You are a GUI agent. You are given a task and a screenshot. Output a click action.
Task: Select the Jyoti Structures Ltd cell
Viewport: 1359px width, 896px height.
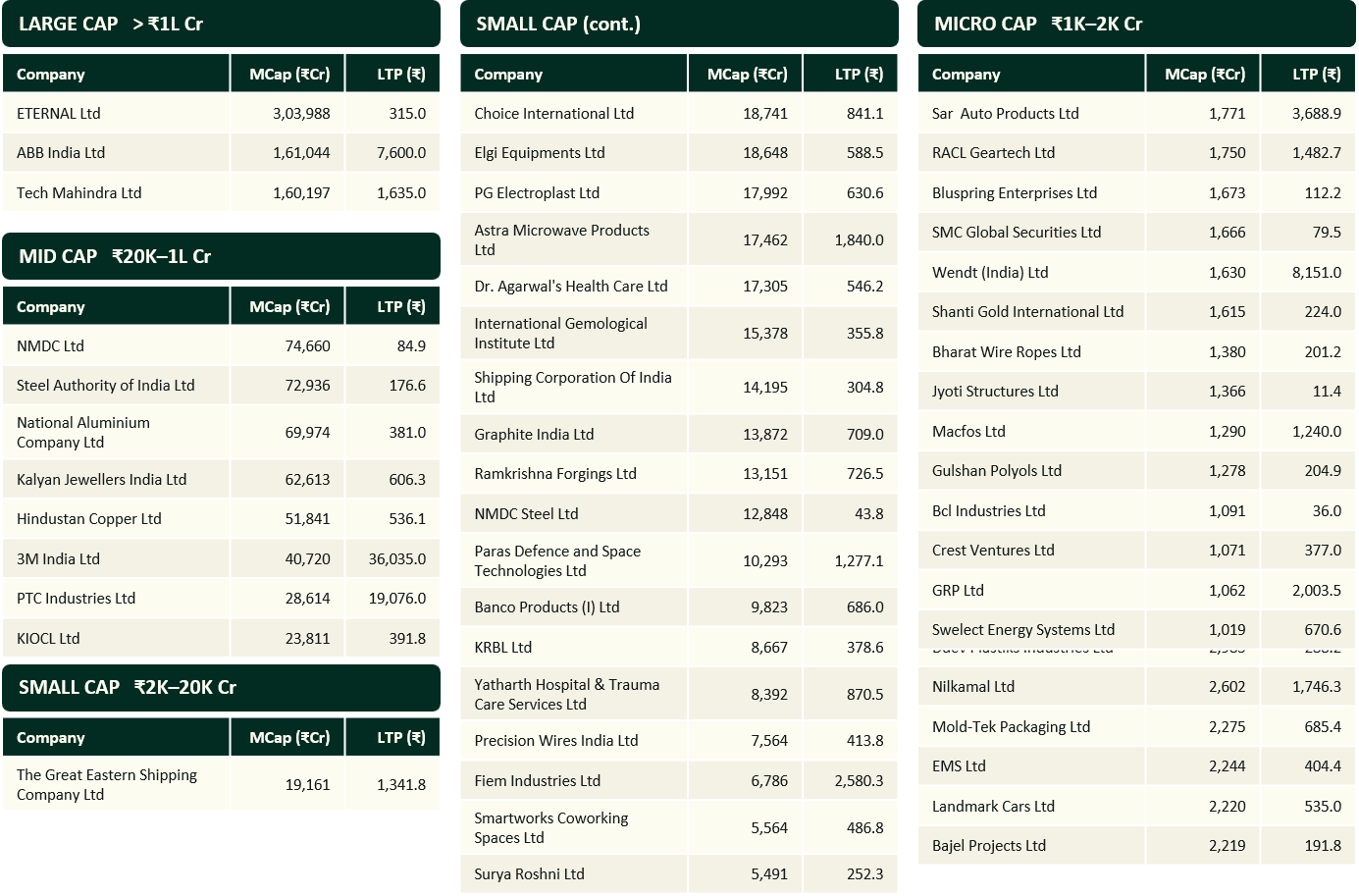pyautogui.click(x=1031, y=392)
